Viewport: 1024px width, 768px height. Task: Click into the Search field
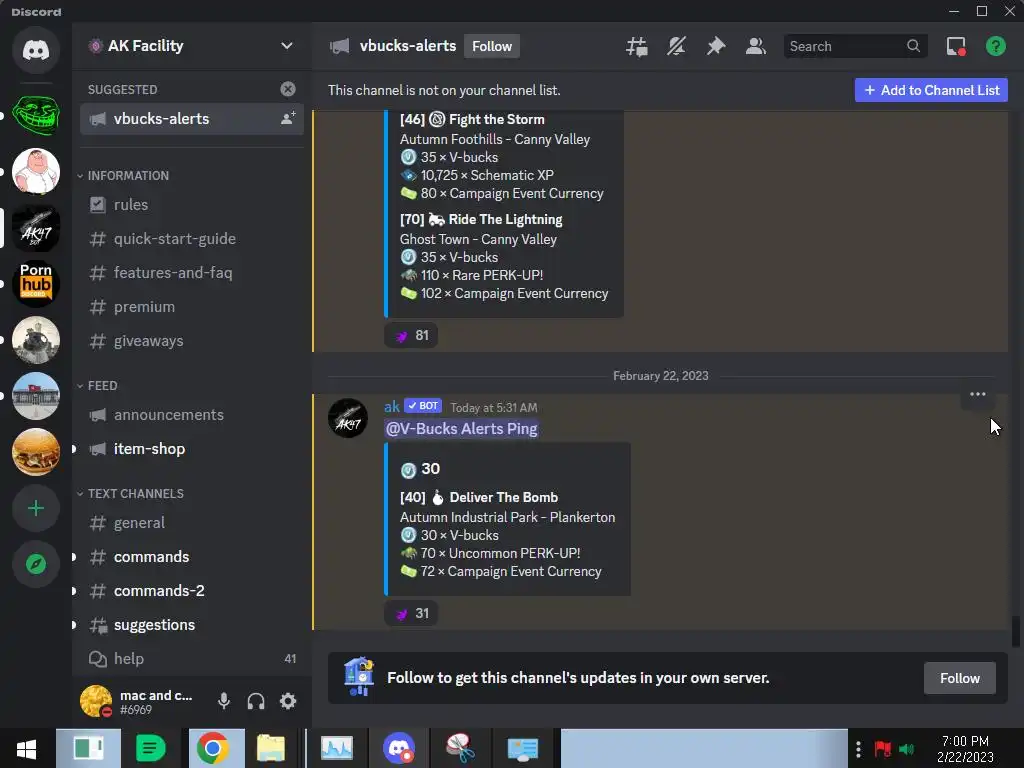coord(856,46)
